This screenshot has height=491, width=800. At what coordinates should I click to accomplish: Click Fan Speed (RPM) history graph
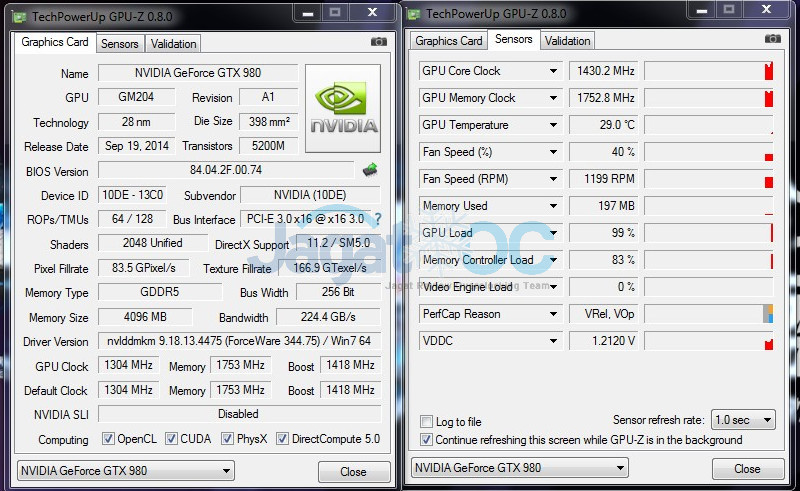[x=709, y=179]
